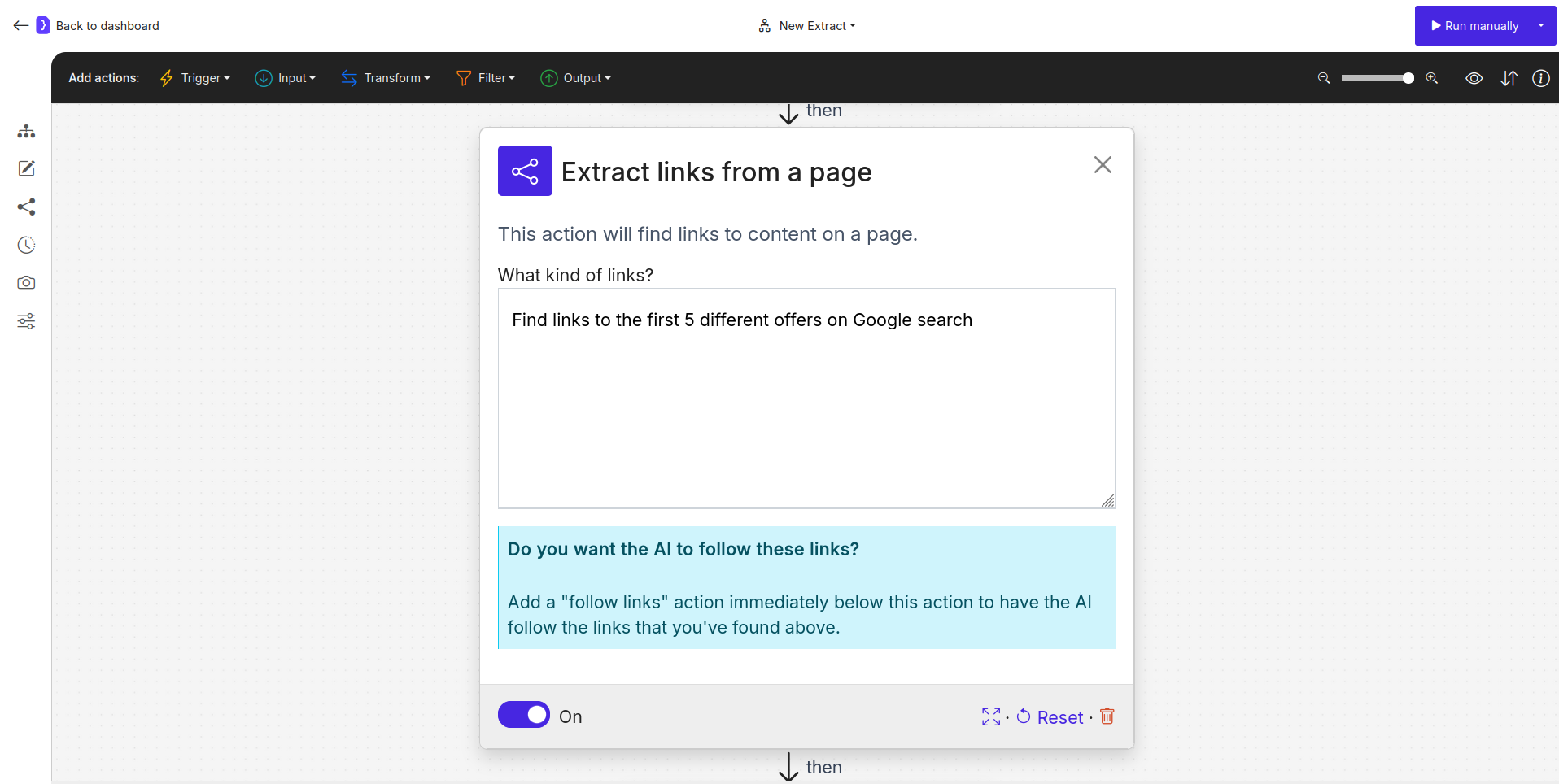Select the edit pencil icon in sidebar
Viewport: 1559px width, 784px height.
[26, 168]
